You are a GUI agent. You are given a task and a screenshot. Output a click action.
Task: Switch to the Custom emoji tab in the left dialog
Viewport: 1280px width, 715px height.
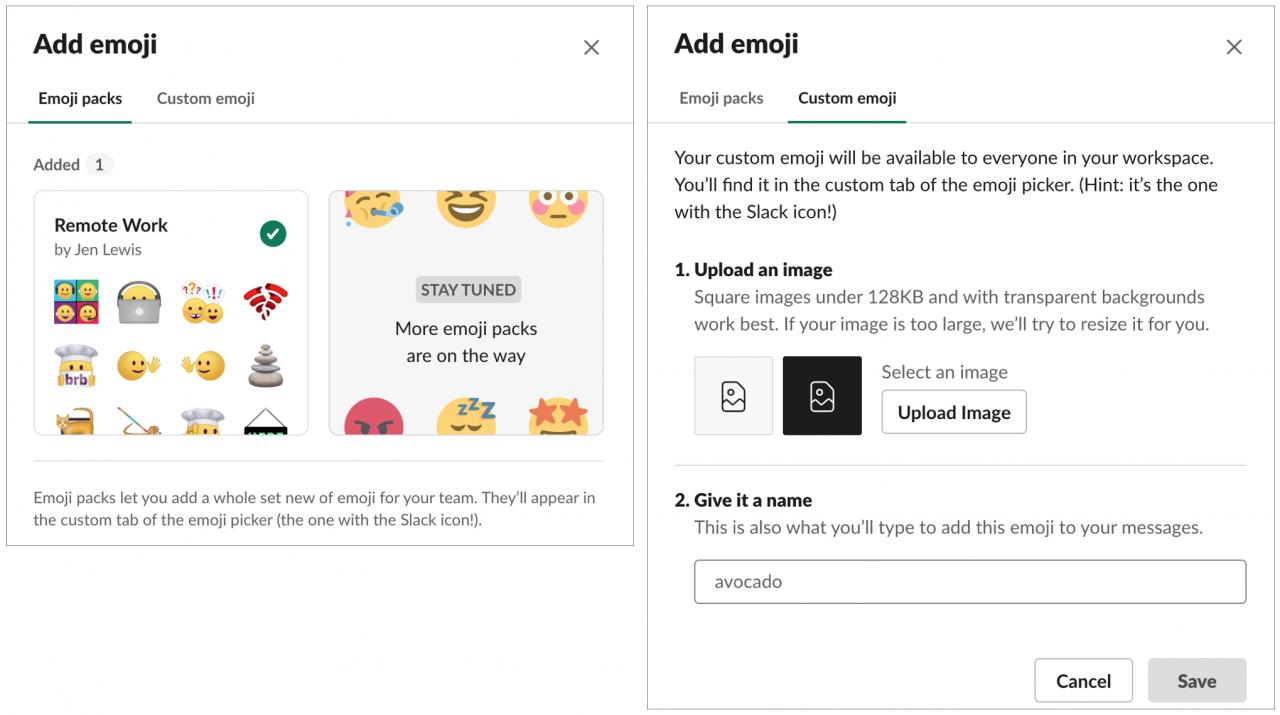click(205, 98)
